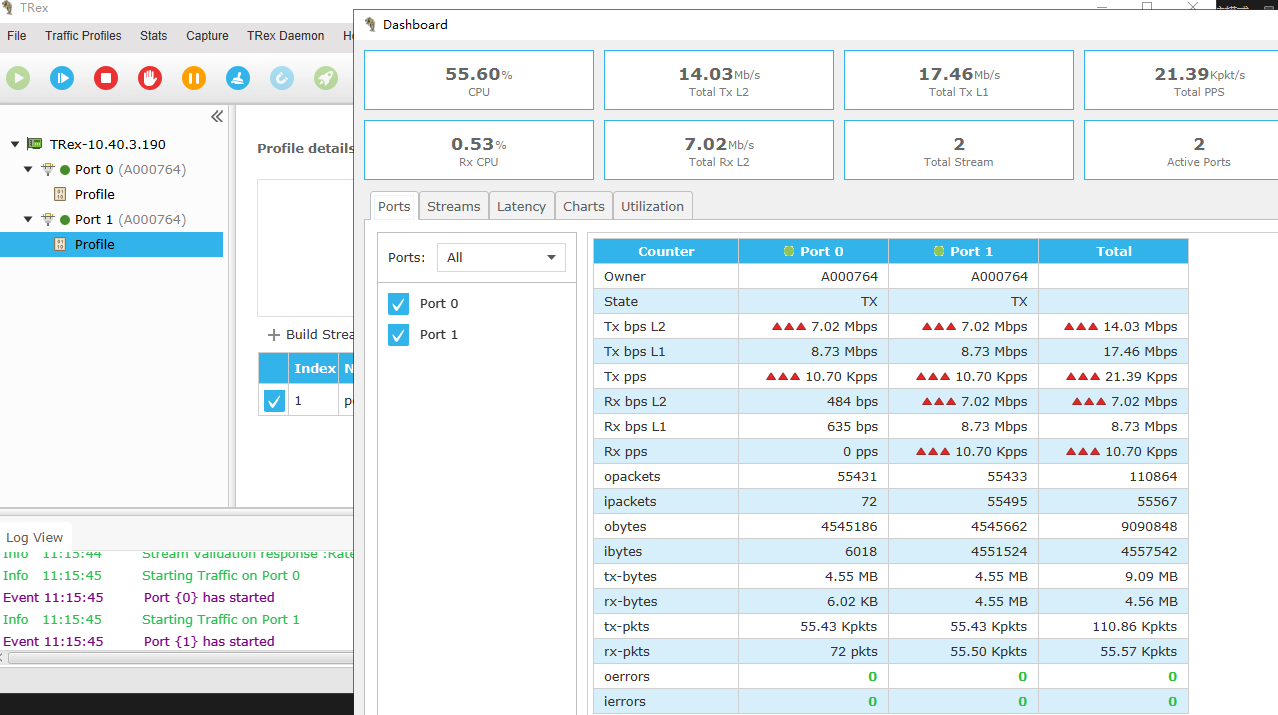Open the Ports dropdown showing All
1278x715 pixels.
500,257
